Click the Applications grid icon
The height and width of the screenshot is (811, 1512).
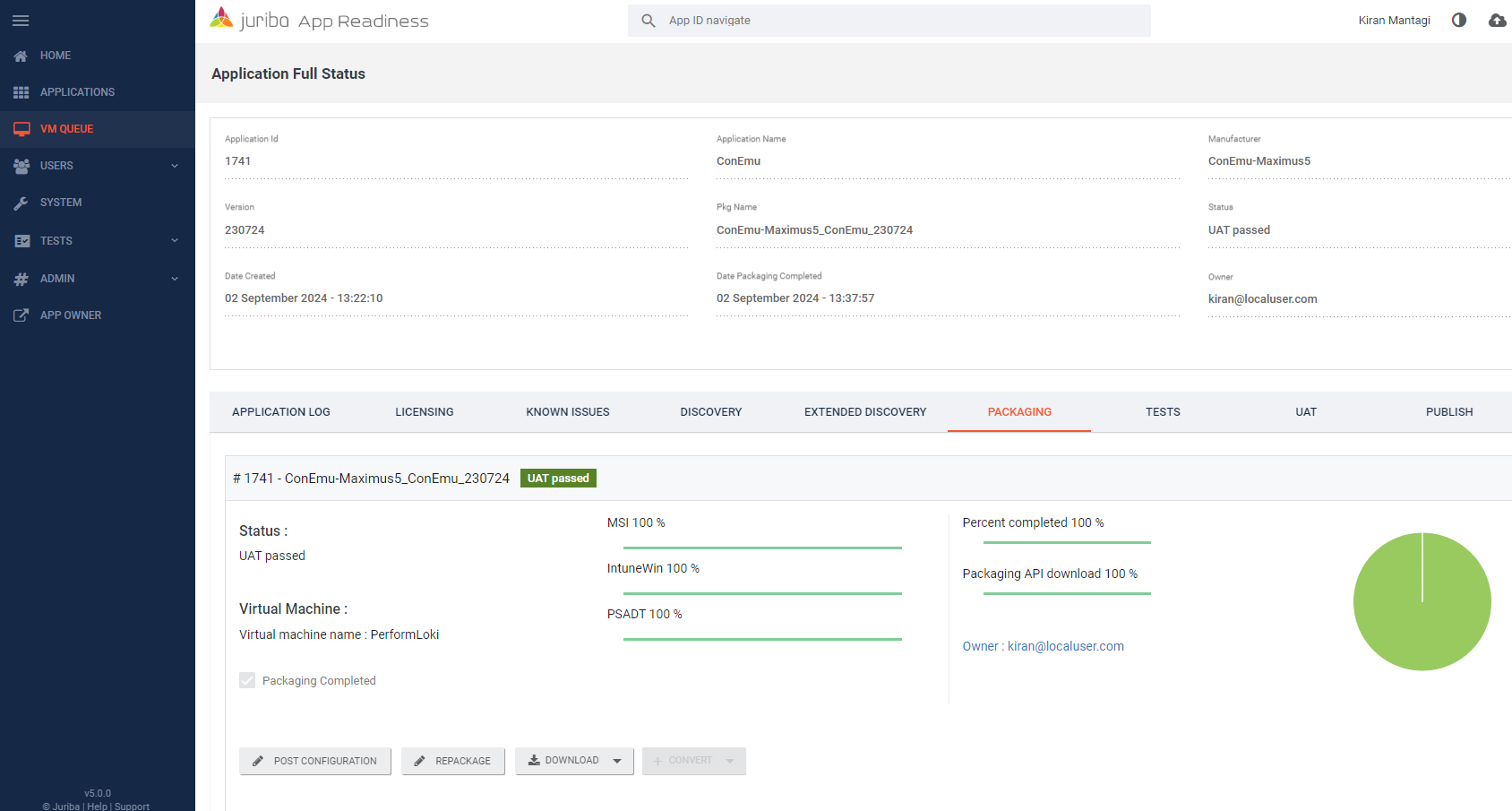point(21,92)
